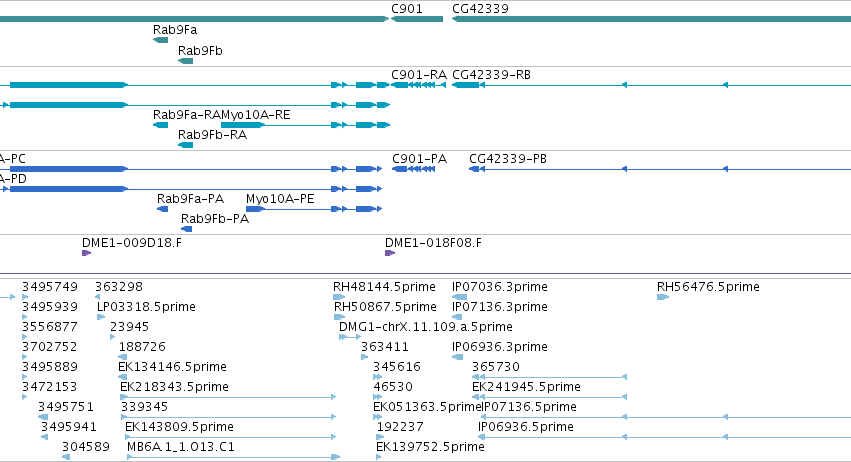
Task: Open the C901-RA transcript label
Action: tap(419, 75)
